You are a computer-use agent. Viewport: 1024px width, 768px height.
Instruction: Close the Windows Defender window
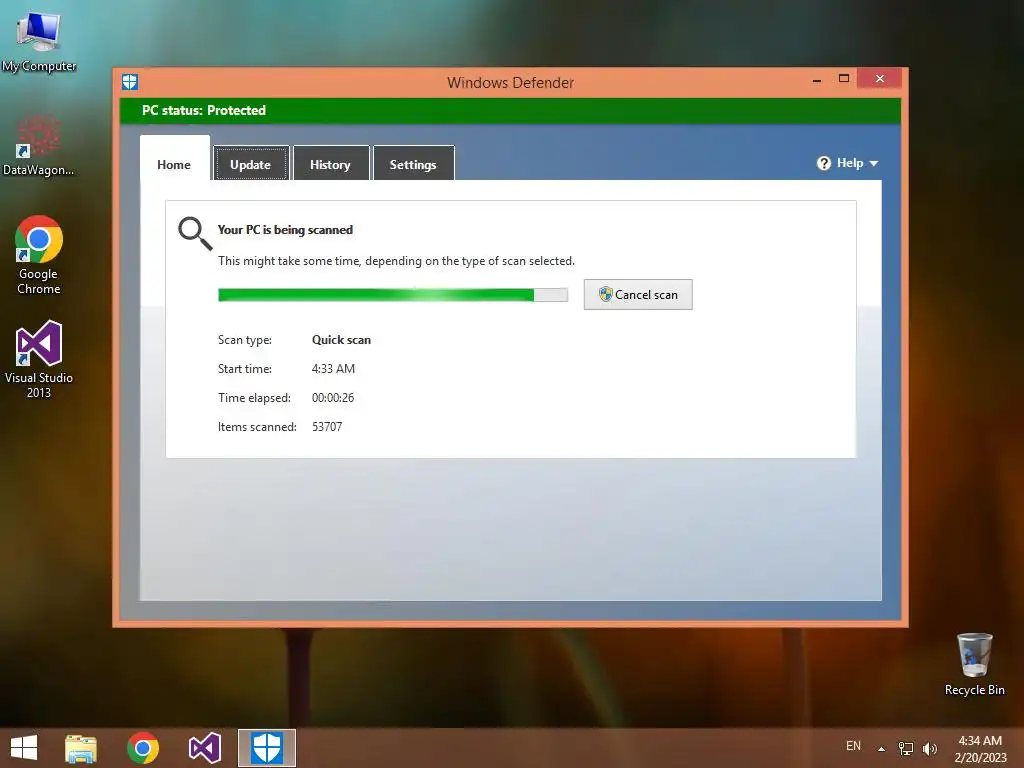(x=880, y=78)
